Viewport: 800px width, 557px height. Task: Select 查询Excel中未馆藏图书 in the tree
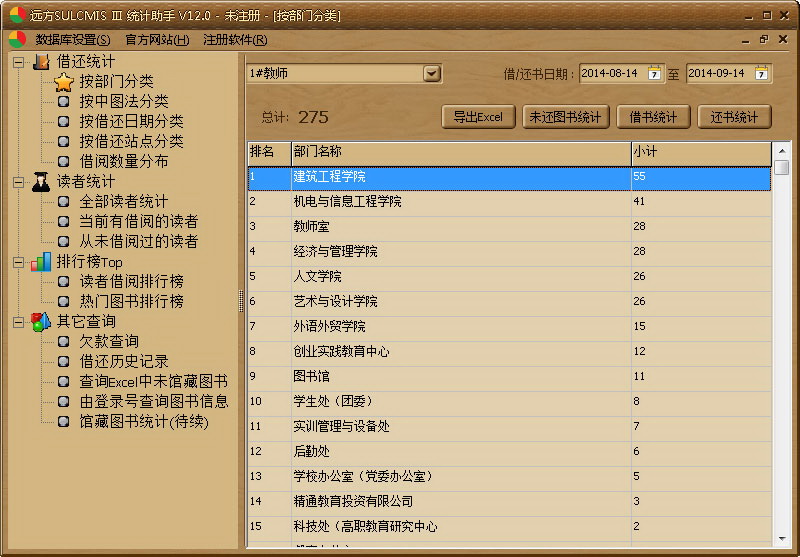pos(154,382)
